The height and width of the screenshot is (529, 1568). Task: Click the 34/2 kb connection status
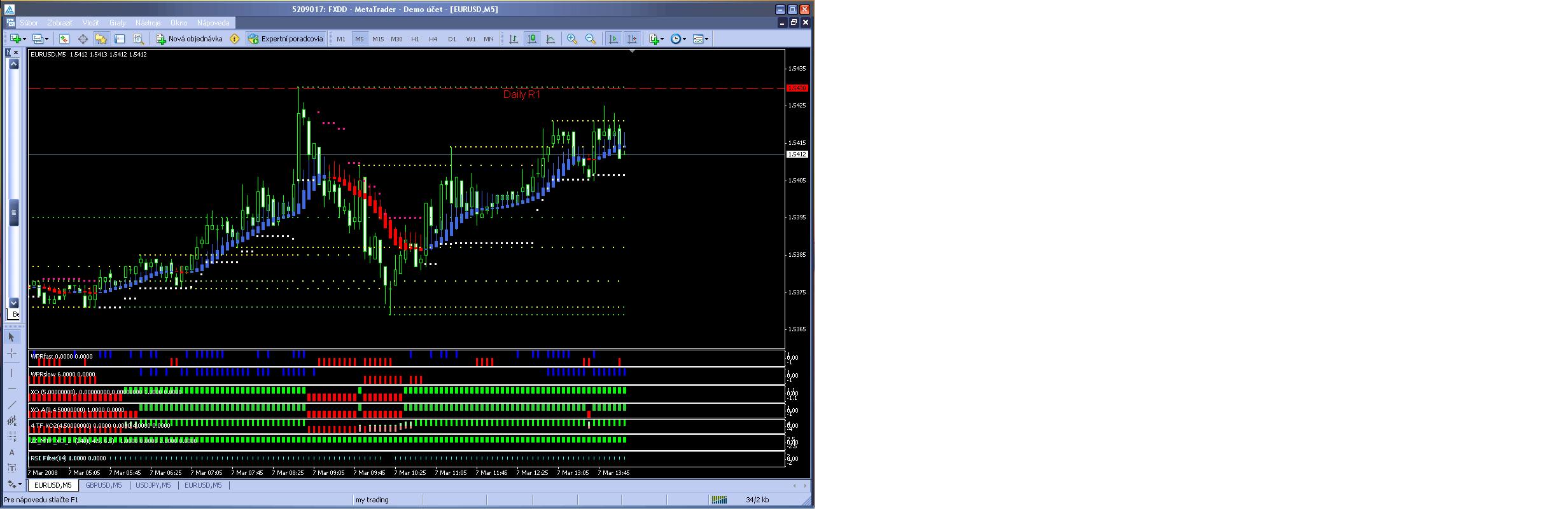757,500
